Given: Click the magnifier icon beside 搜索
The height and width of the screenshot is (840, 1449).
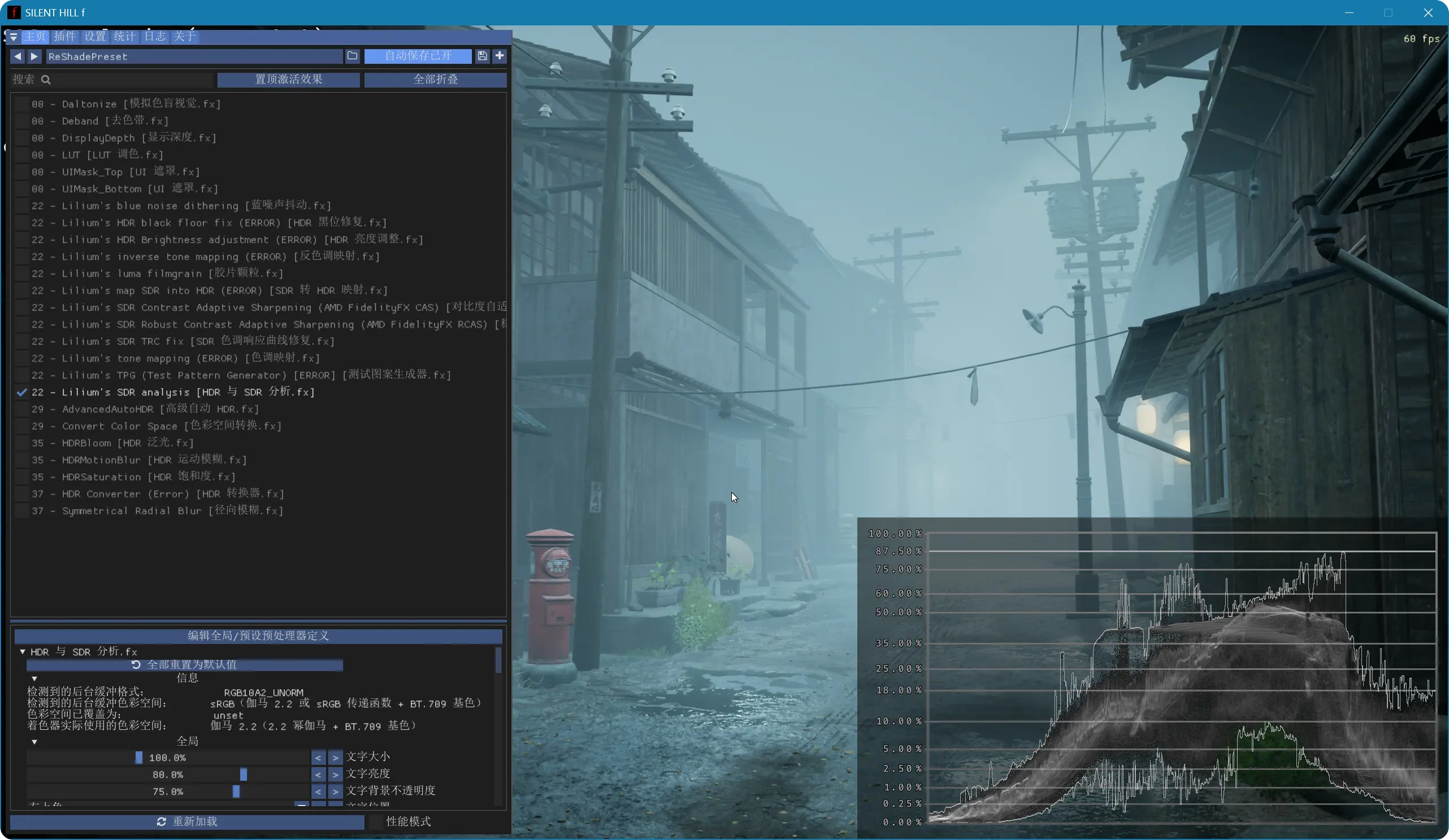Looking at the screenshot, I should point(46,79).
